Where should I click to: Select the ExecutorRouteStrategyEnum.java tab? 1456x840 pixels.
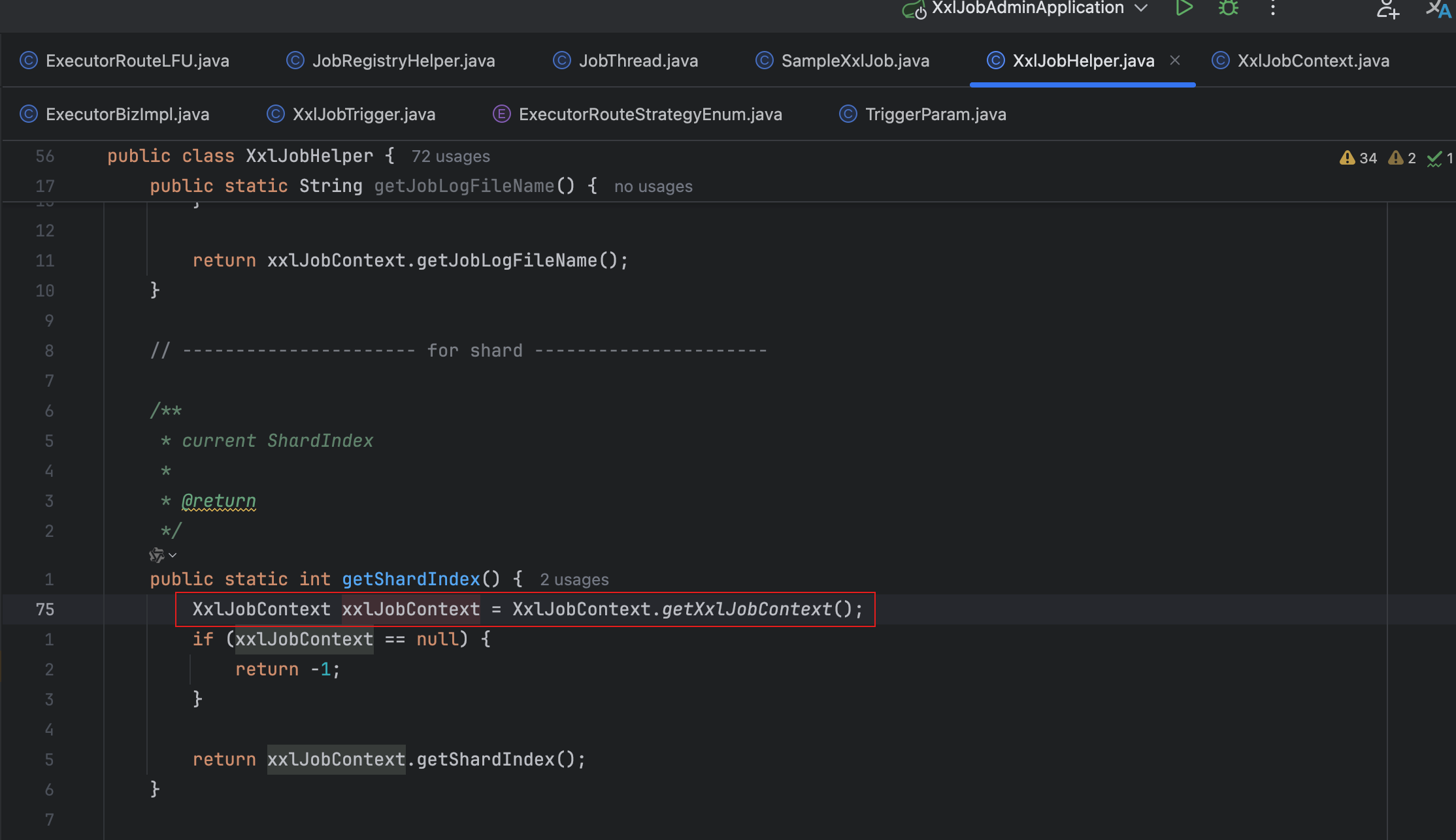coord(650,114)
